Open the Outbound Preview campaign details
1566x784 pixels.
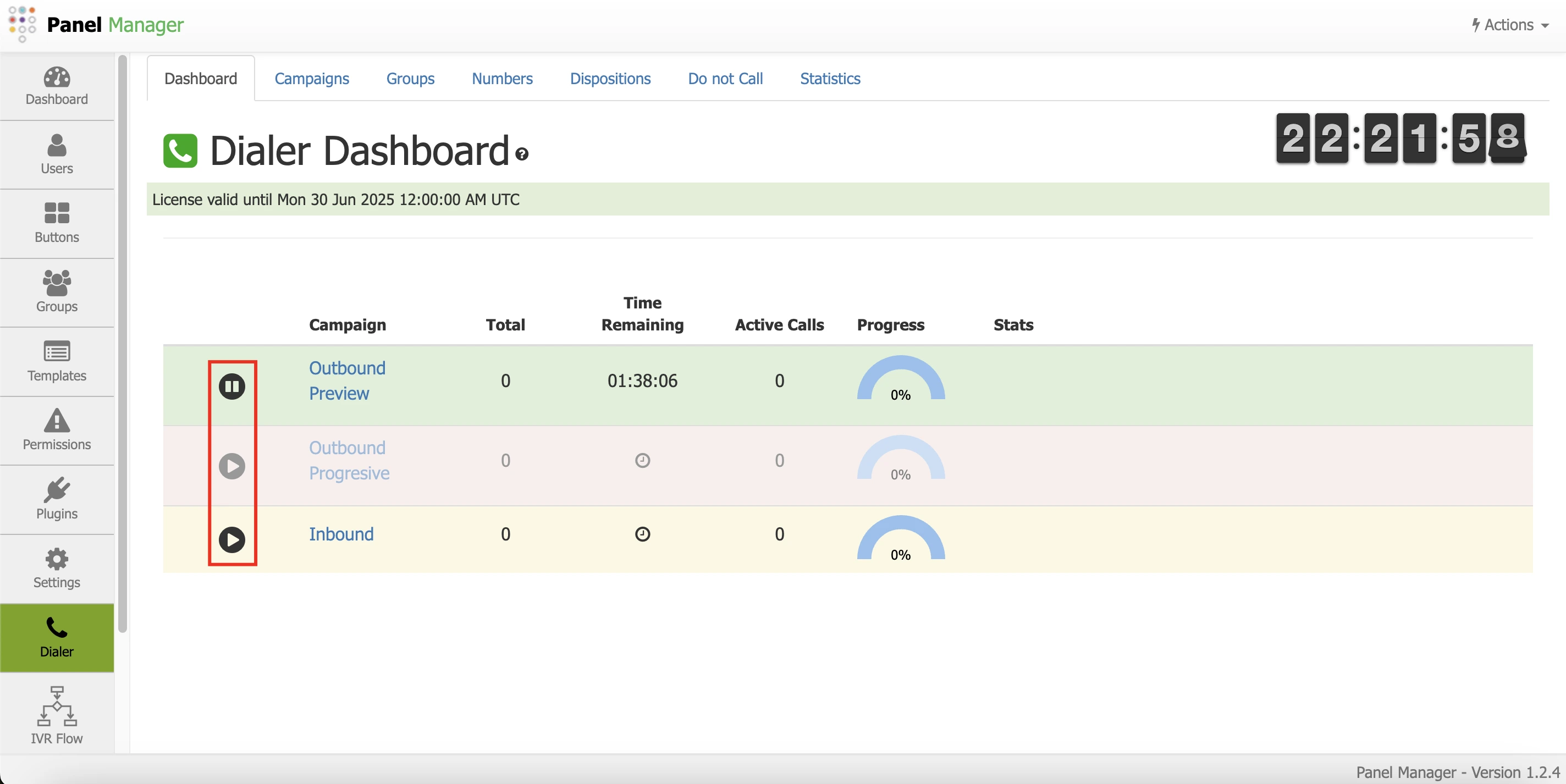coord(346,380)
